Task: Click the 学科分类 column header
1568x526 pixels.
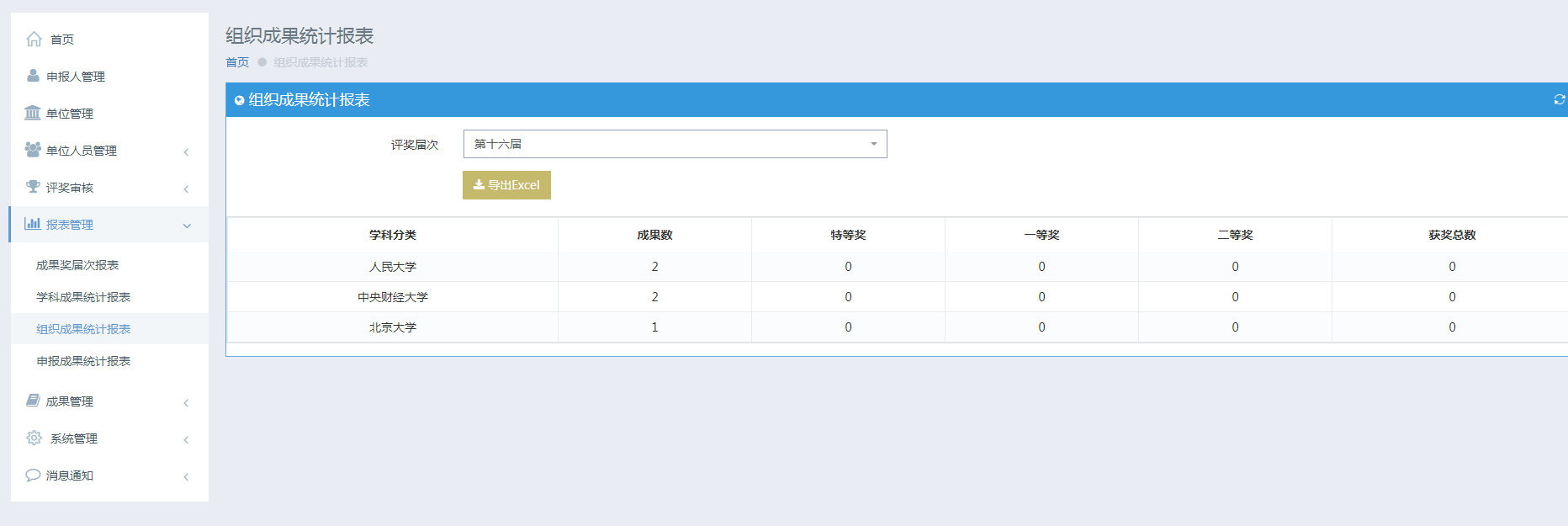Action: point(393,235)
